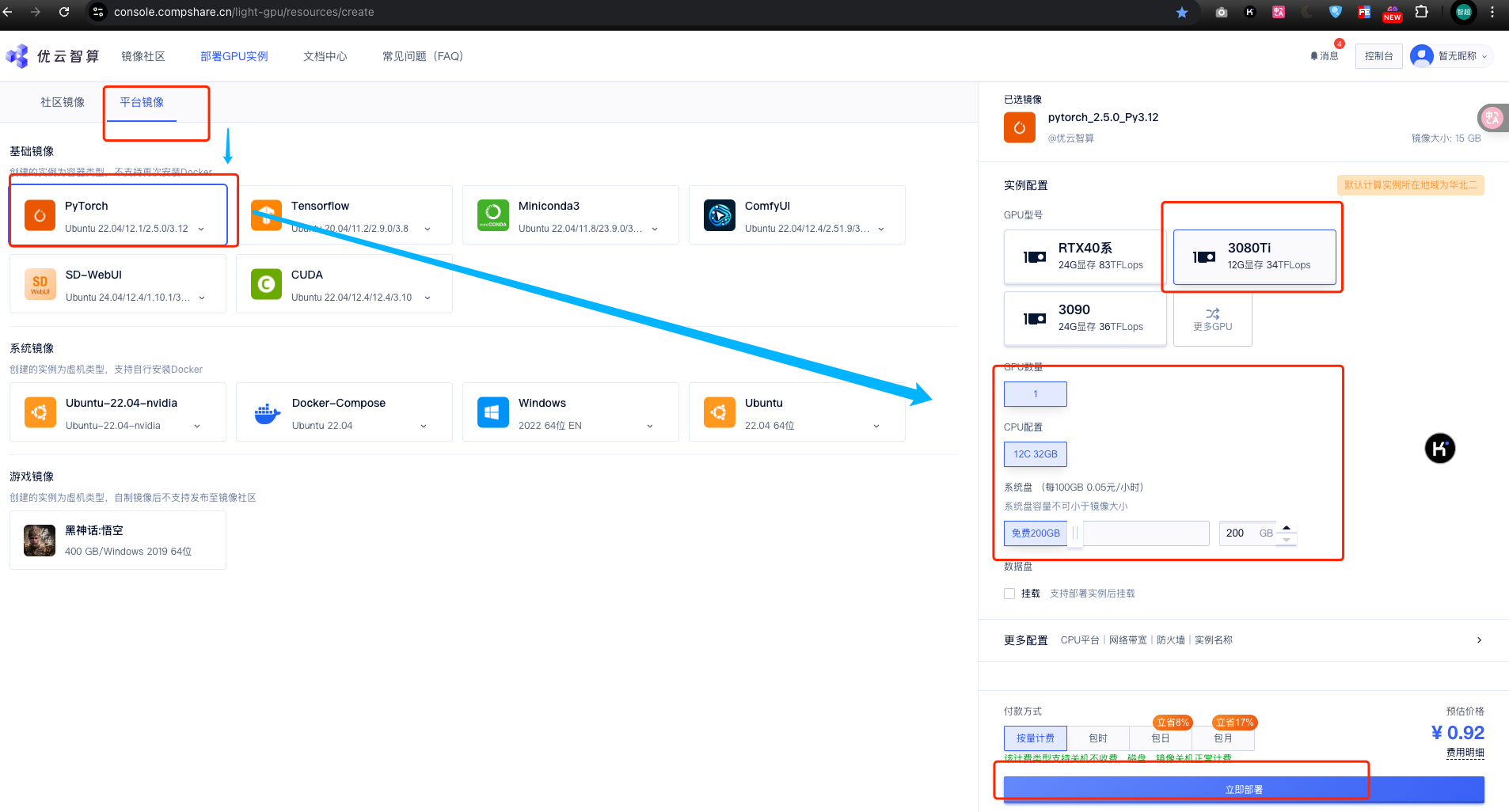This screenshot has width=1509, height=812.
Task: Click the selected pytorch_2.5.0 image icon
Action: click(x=1020, y=127)
